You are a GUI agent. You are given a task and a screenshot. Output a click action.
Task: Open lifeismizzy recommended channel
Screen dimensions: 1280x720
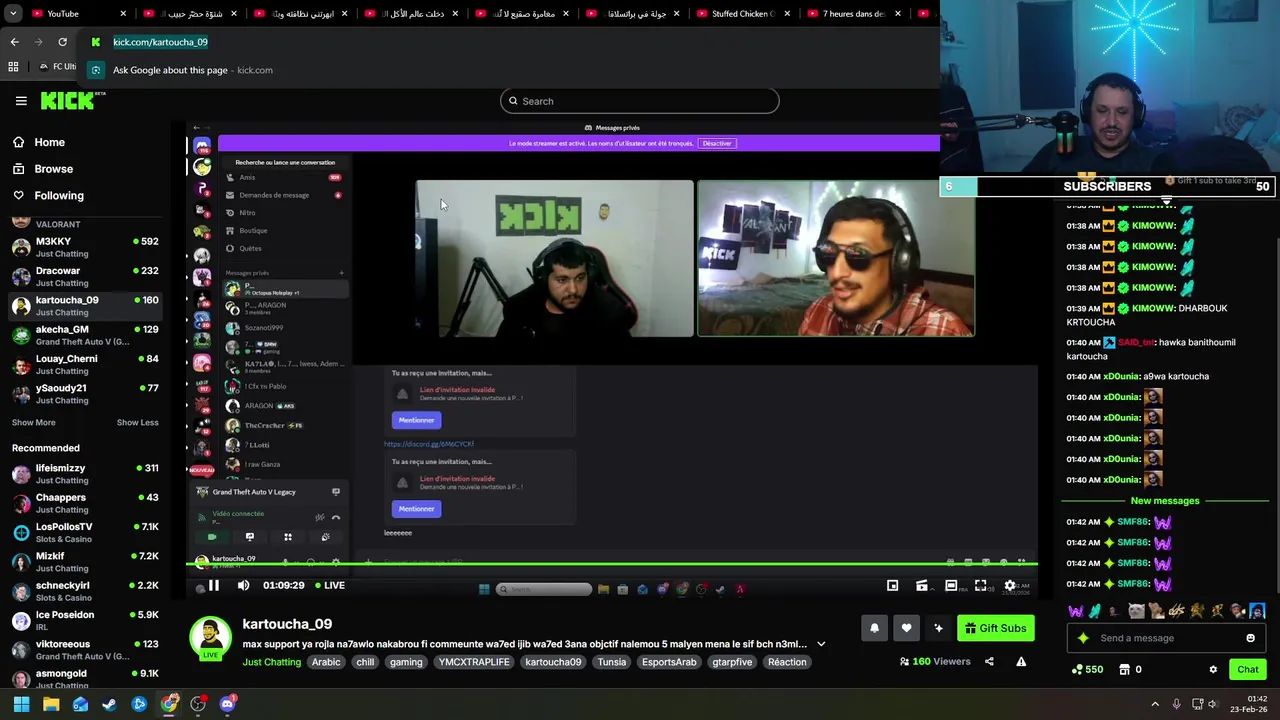tap(85, 473)
